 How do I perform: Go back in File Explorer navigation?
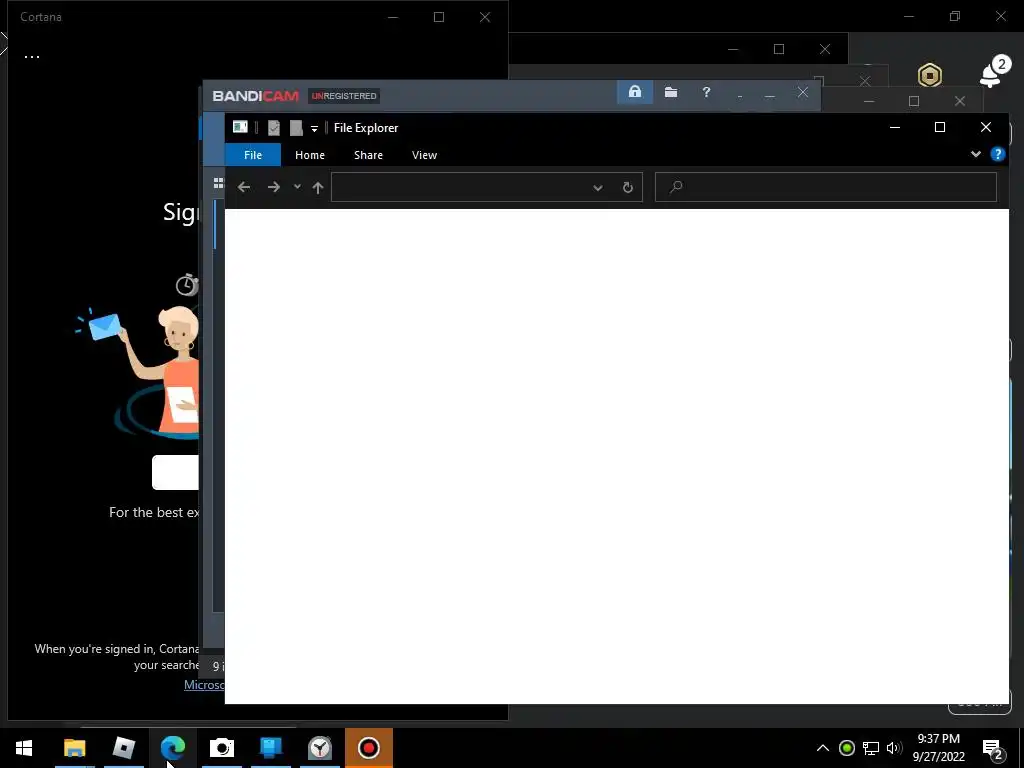pos(244,187)
